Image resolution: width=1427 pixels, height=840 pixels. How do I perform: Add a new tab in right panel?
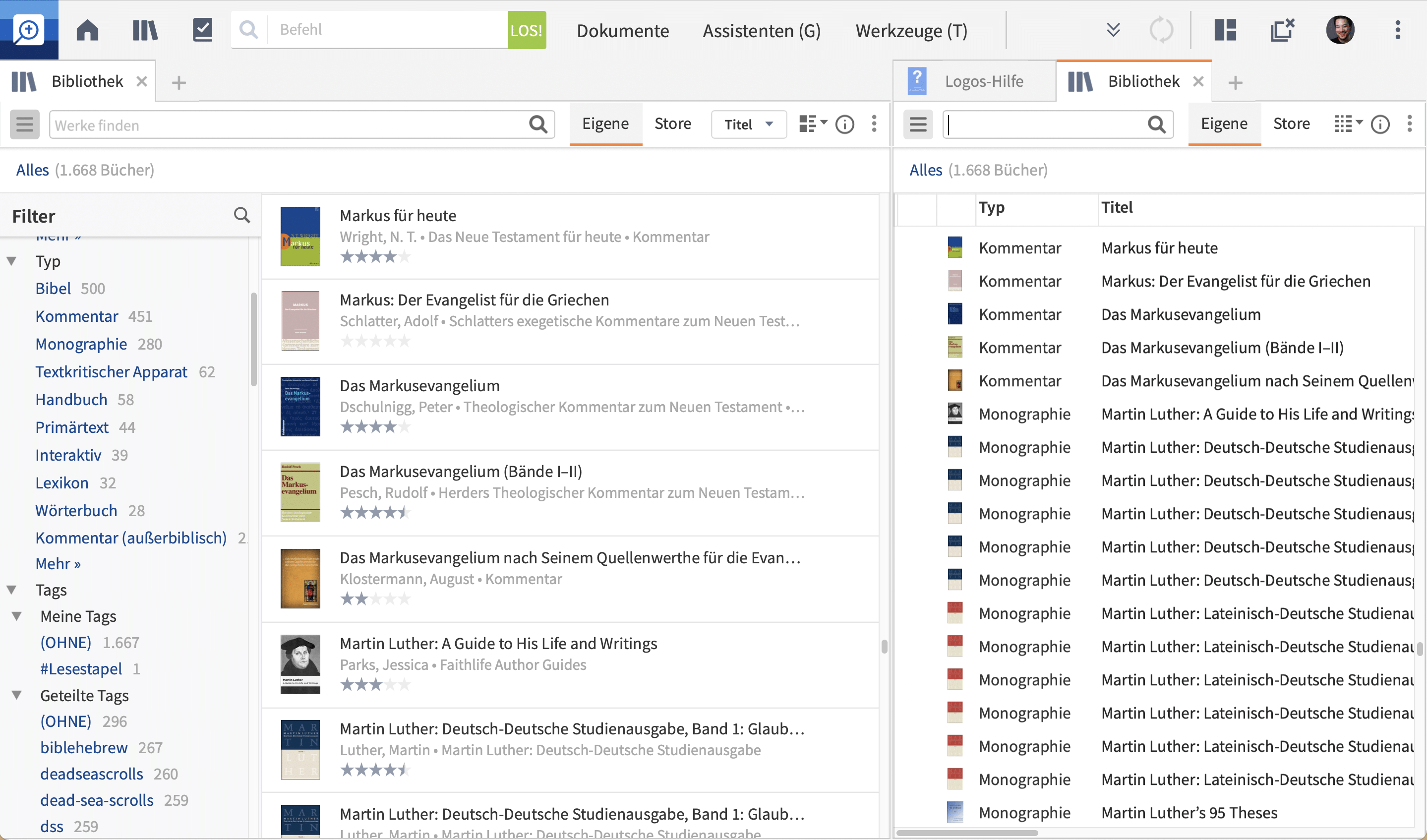pos(1235,83)
